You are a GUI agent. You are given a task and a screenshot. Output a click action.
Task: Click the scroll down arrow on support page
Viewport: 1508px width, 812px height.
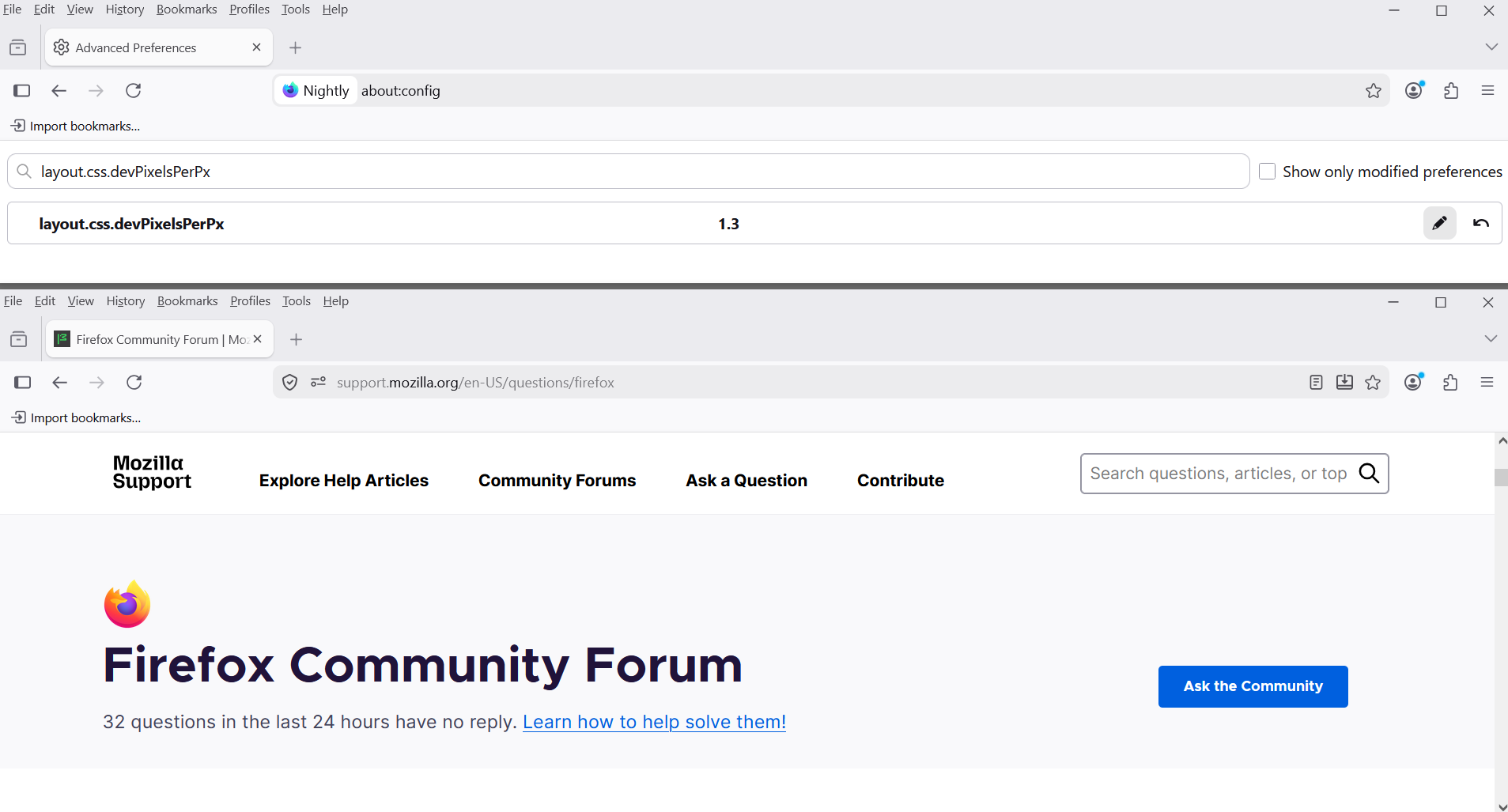point(1502,806)
